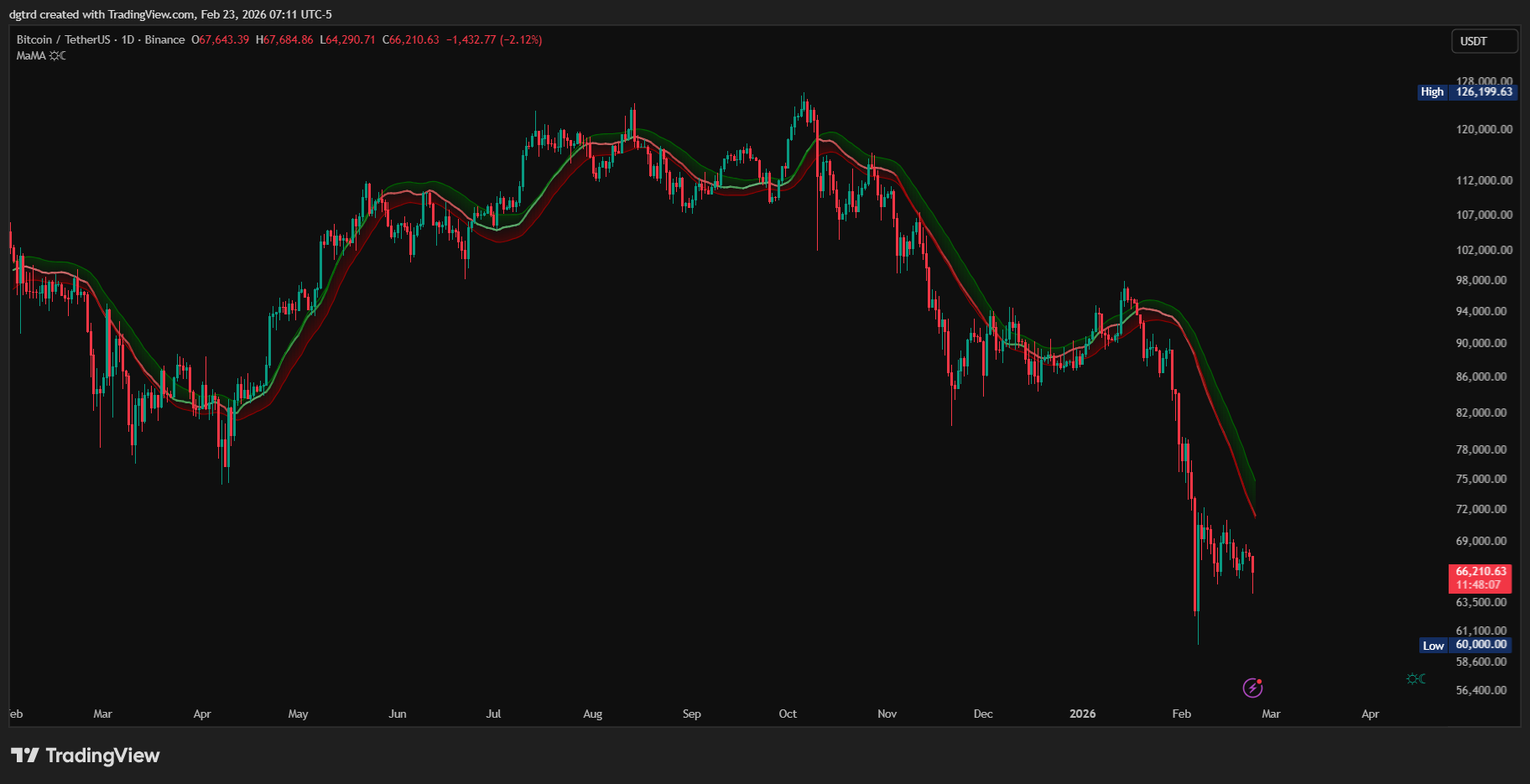Click the 56,400.00 price axis label
The width and height of the screenshot is (1530, 784).
tap(1481, 690)
